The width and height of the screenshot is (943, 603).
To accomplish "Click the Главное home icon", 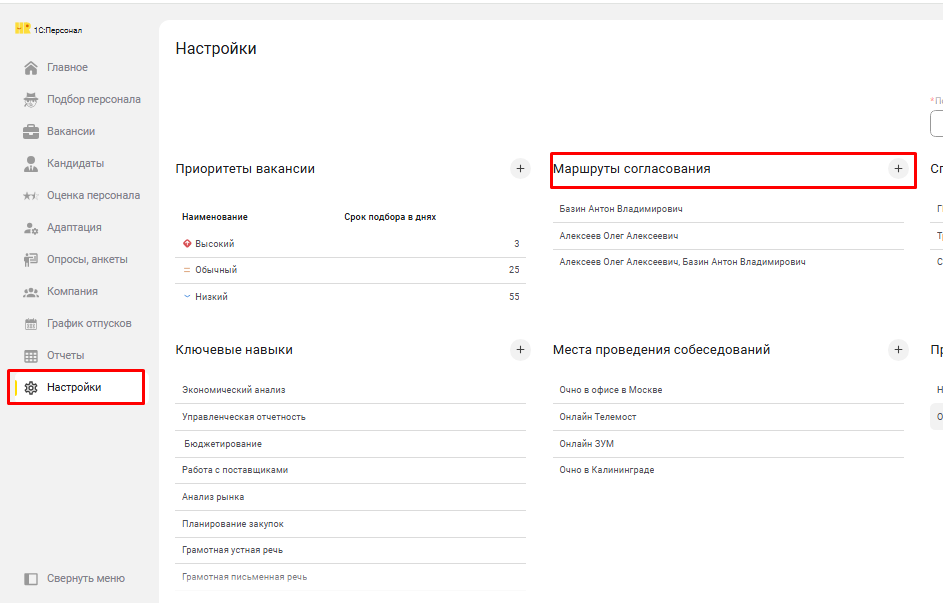I will point(31,68).
